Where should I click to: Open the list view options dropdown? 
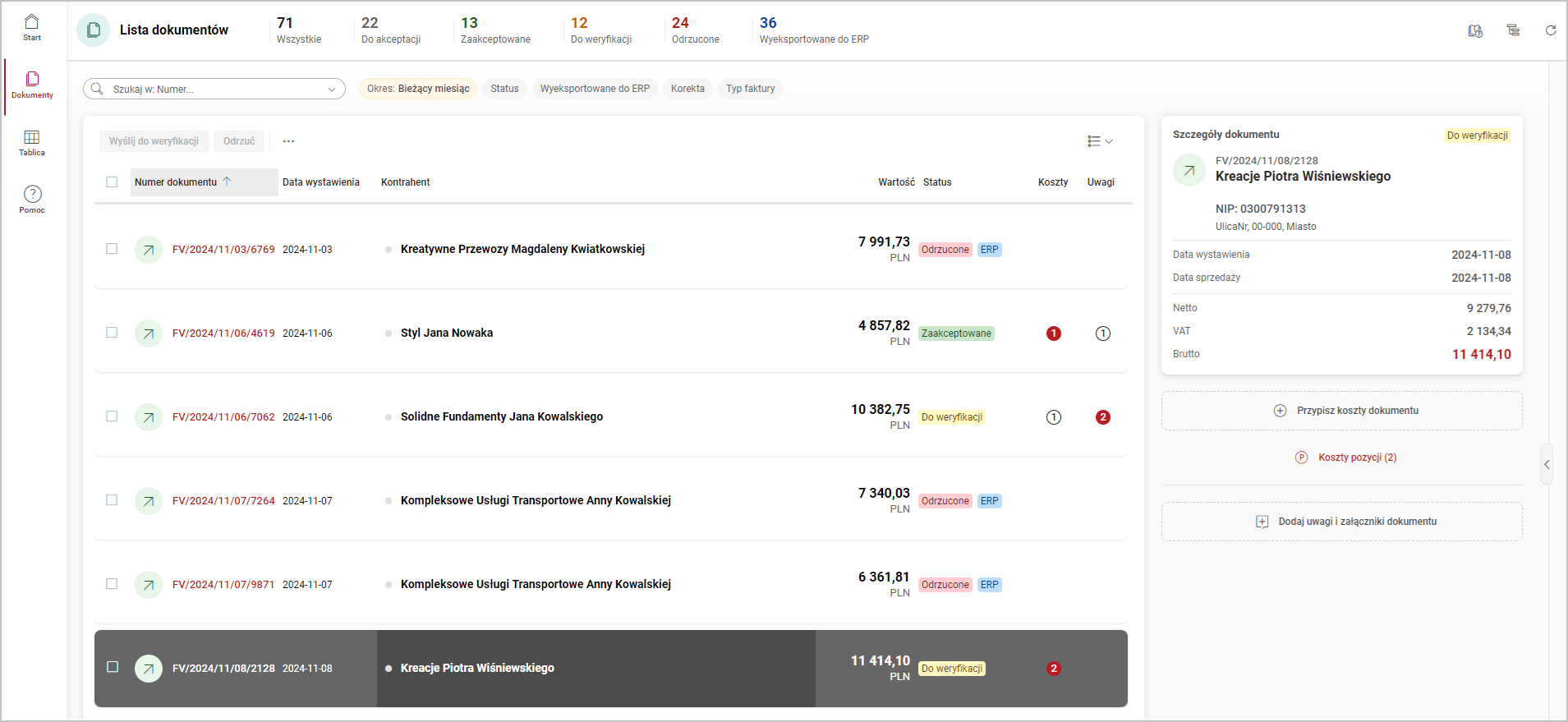tap(1100, 141)
